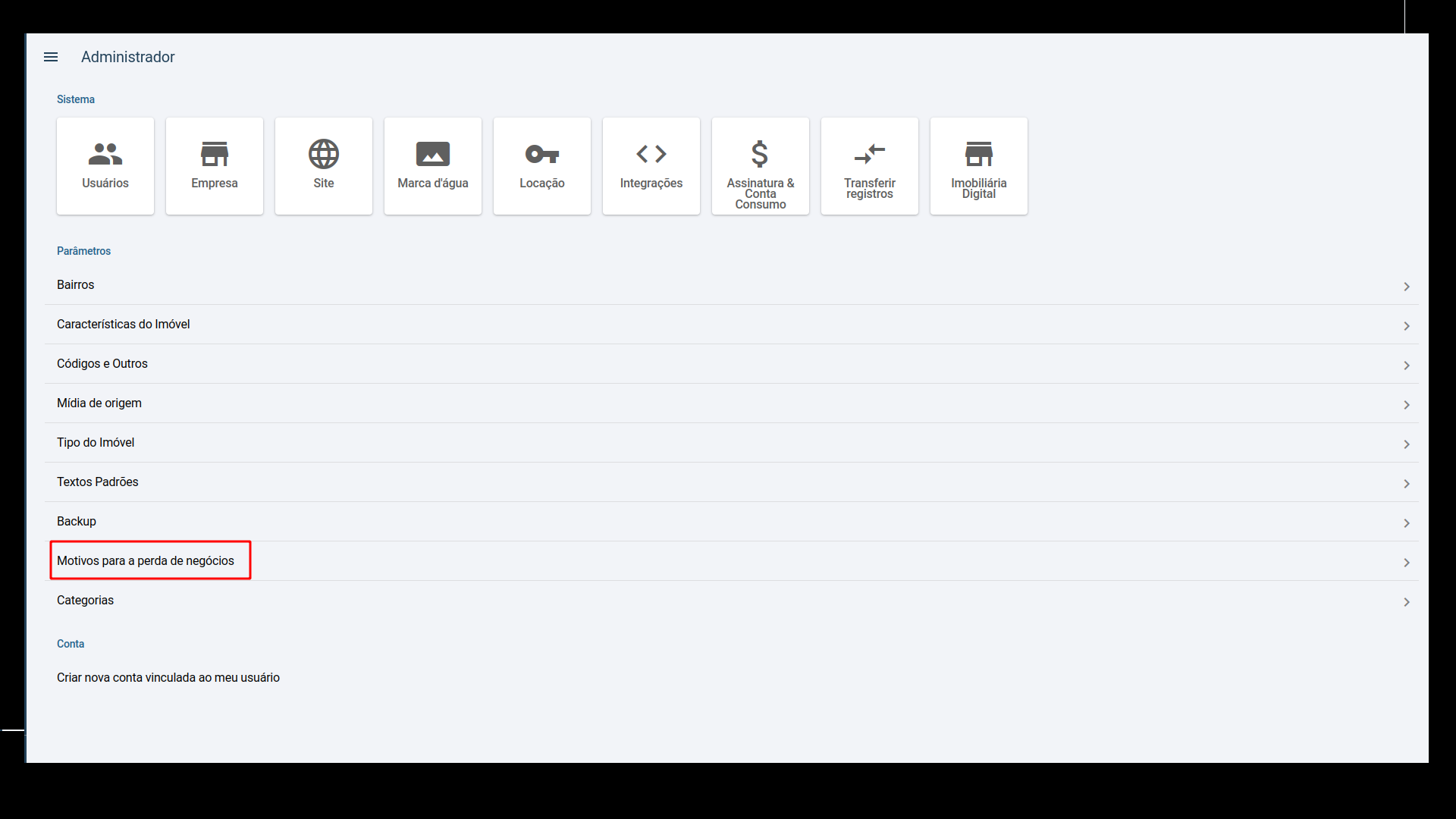Screen dimensions: 1456x819
Task: Open the Imobiliária Digital card
Action: 979,166
